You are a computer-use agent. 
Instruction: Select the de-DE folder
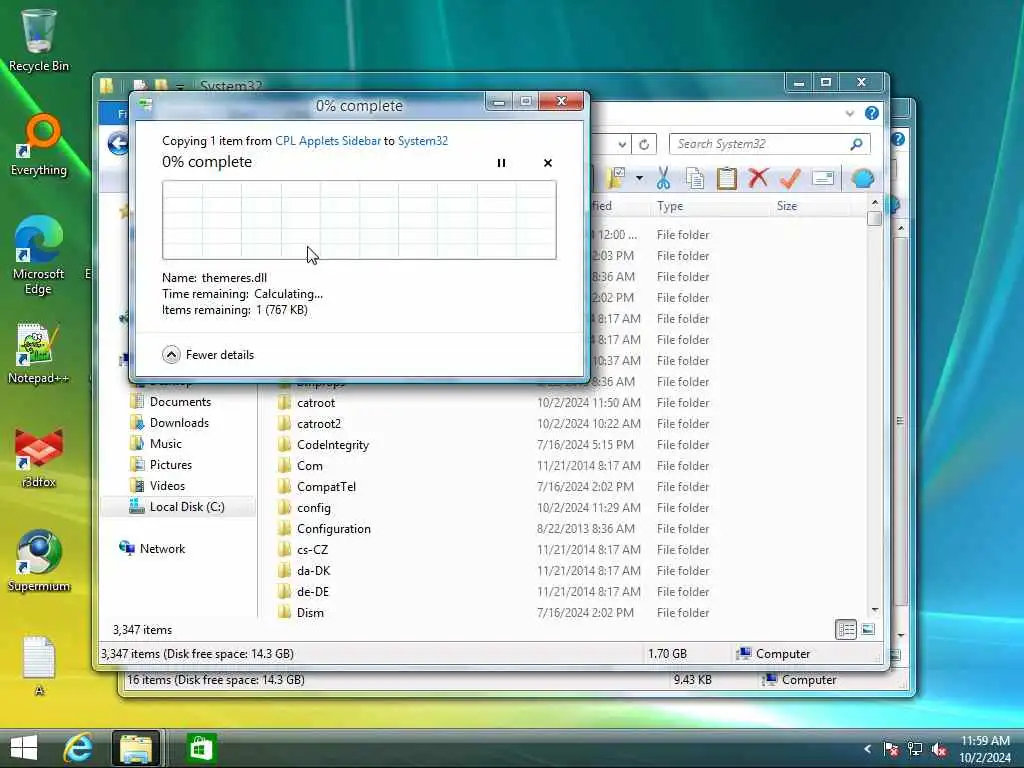coord(313,591)
